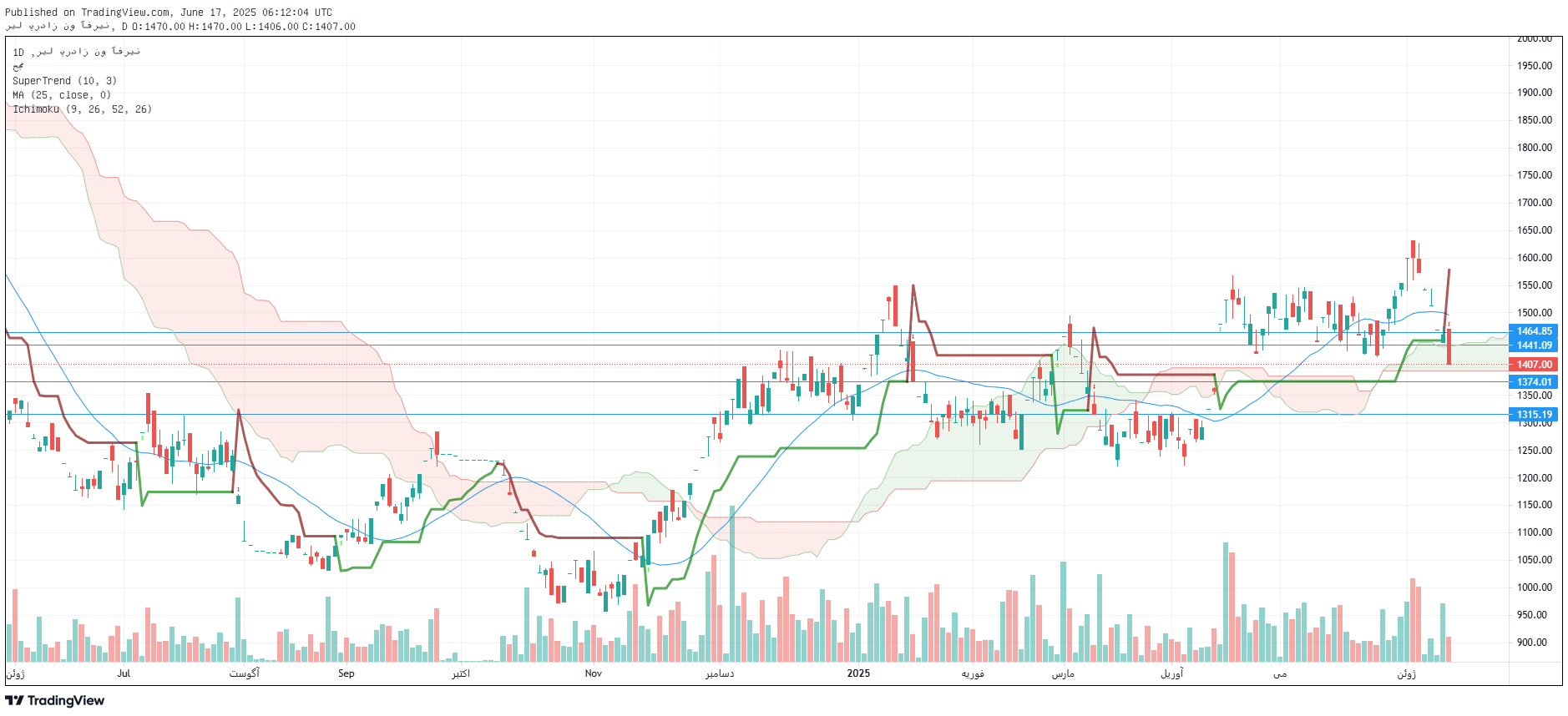Click the آوریل label on the time axis

[1172, 673]
